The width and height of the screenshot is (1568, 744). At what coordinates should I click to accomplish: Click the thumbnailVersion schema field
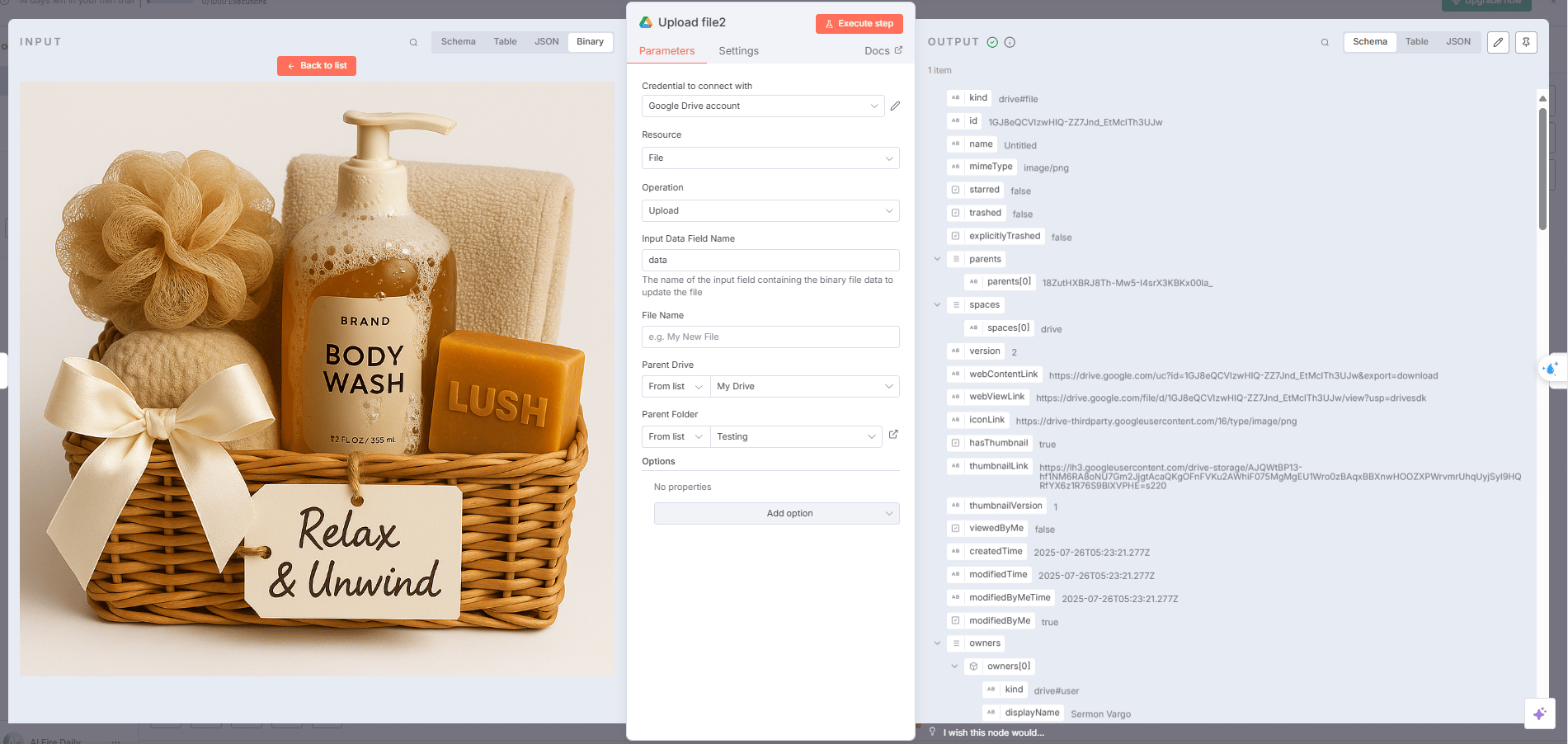click(996, 506)
